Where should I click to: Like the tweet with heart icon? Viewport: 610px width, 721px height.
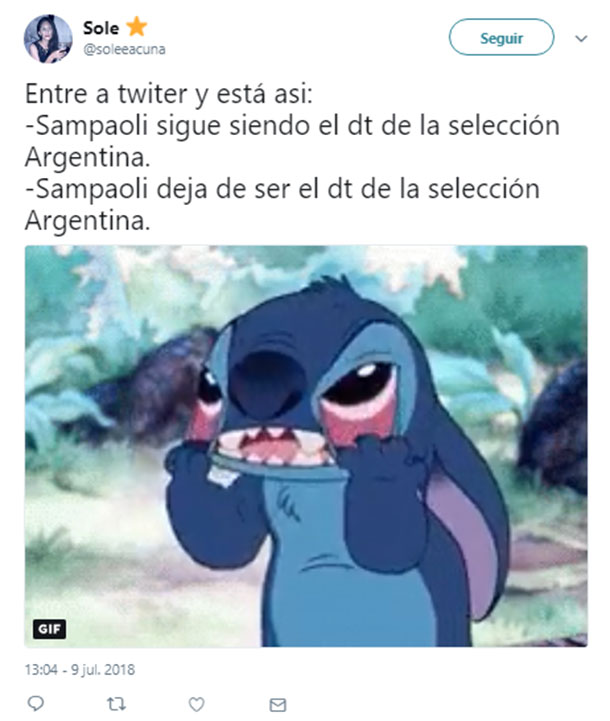[x=197, y=704]
